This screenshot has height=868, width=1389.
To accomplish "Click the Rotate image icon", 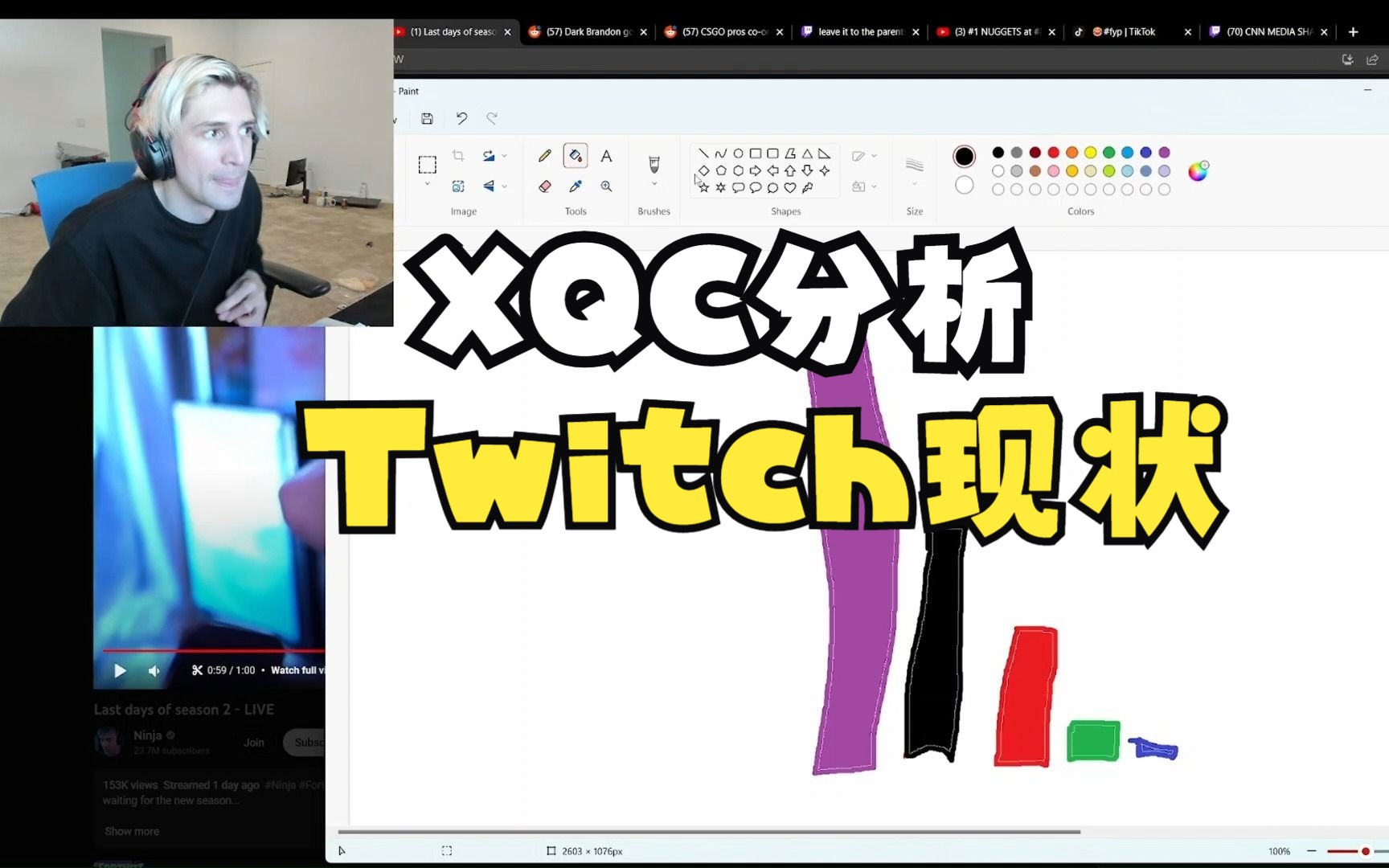I will pos(489,155).
